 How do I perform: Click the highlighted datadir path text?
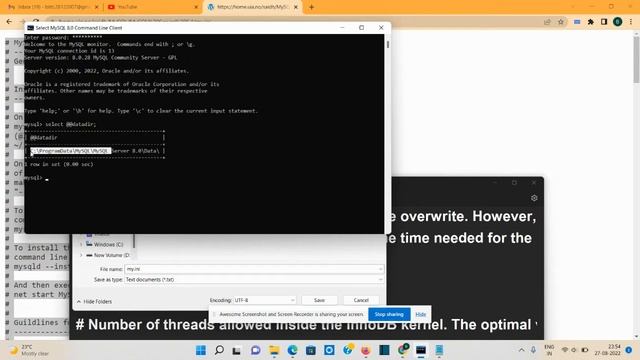(x=71, y=151)
